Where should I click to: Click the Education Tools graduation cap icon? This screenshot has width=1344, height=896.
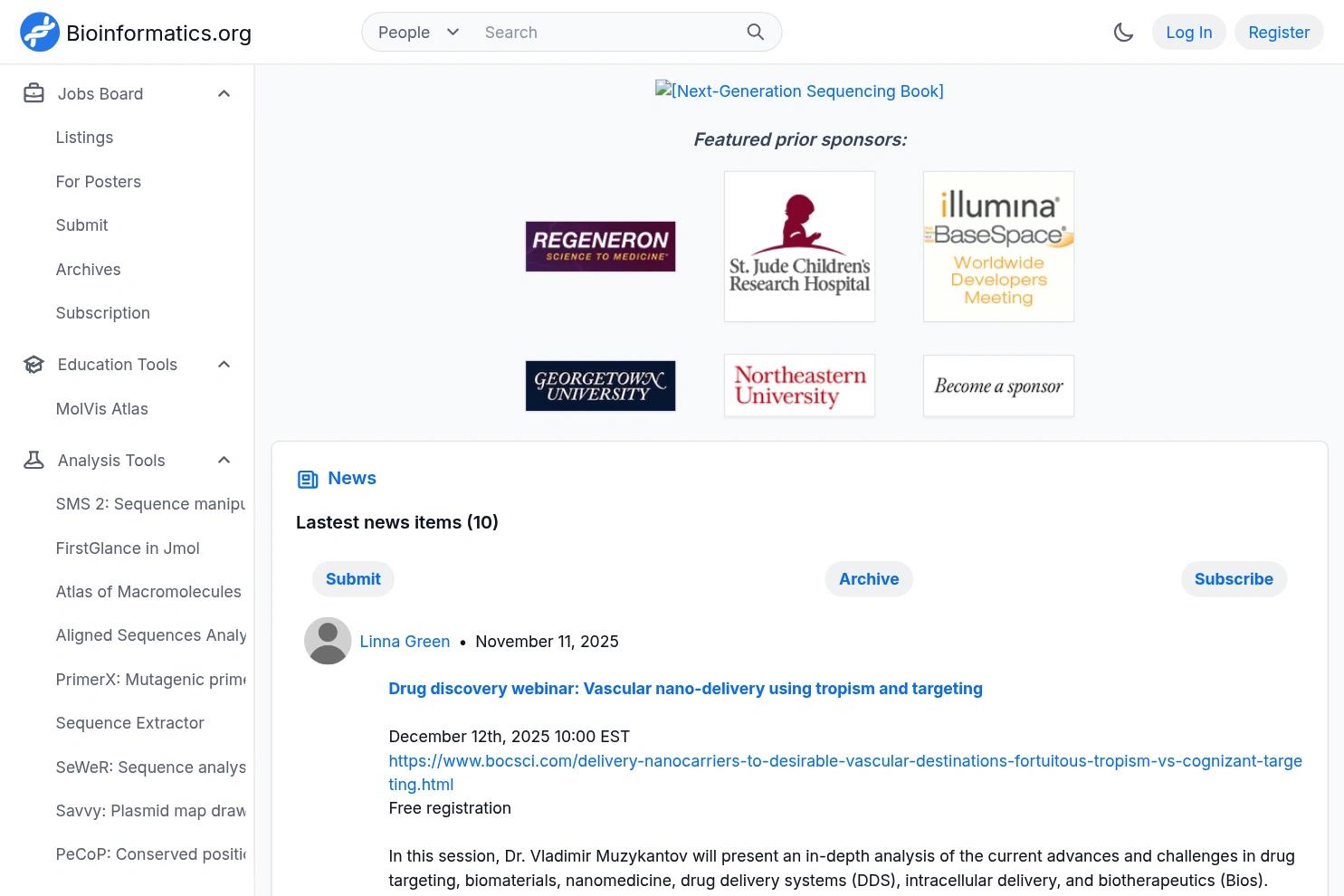(x=33, y=365)
